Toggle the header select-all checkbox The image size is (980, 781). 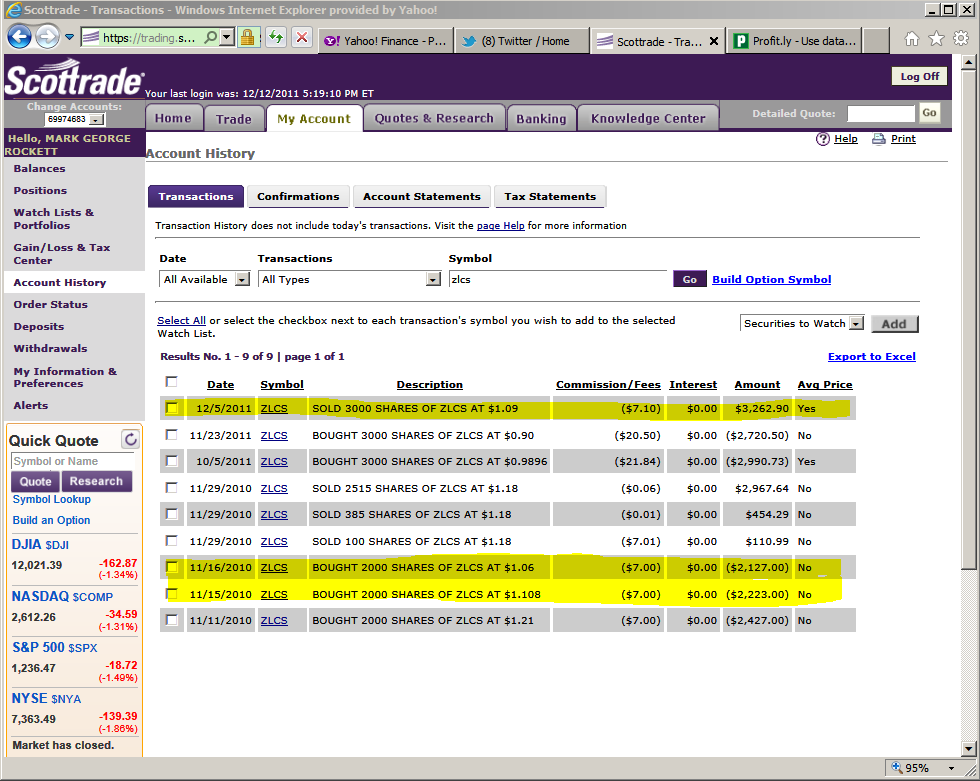point(172,382)
